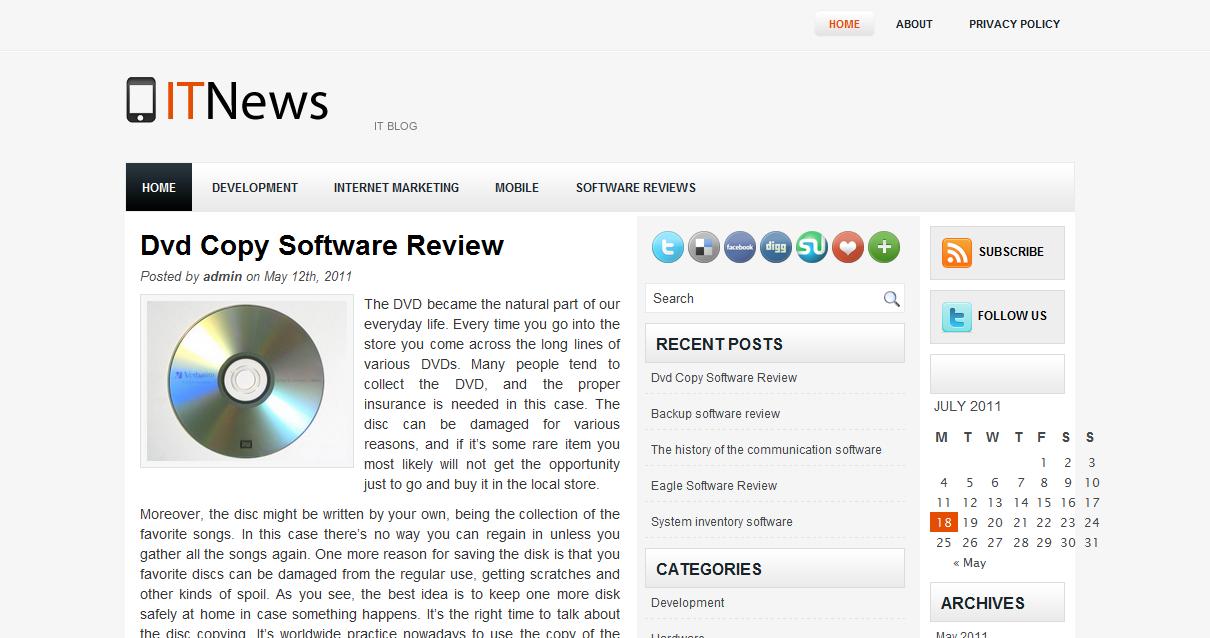Click the Delicious bookmark icon

tap(704, 247)
